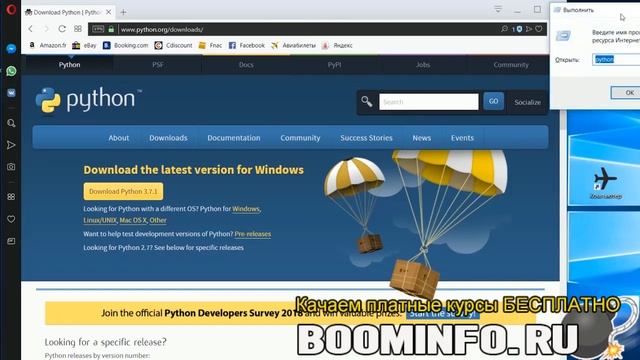Close the Download Python tab
Viewport: 640px width, 360px height.
(x=109, y=12)
